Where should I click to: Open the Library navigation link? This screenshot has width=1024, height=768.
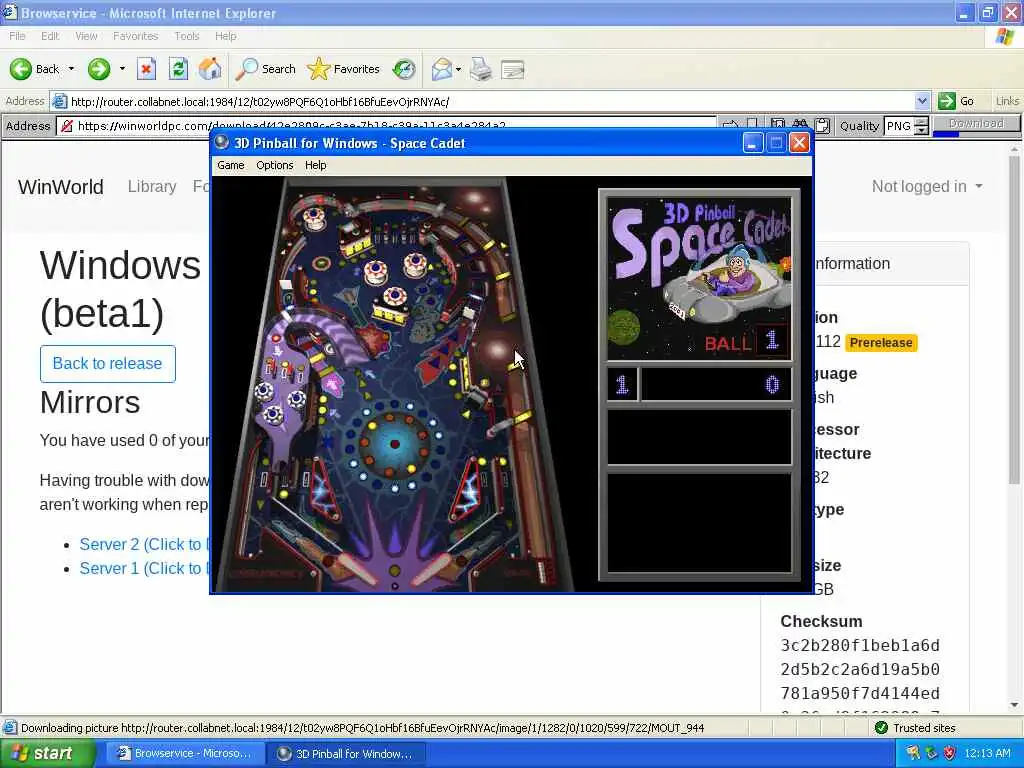152,187
